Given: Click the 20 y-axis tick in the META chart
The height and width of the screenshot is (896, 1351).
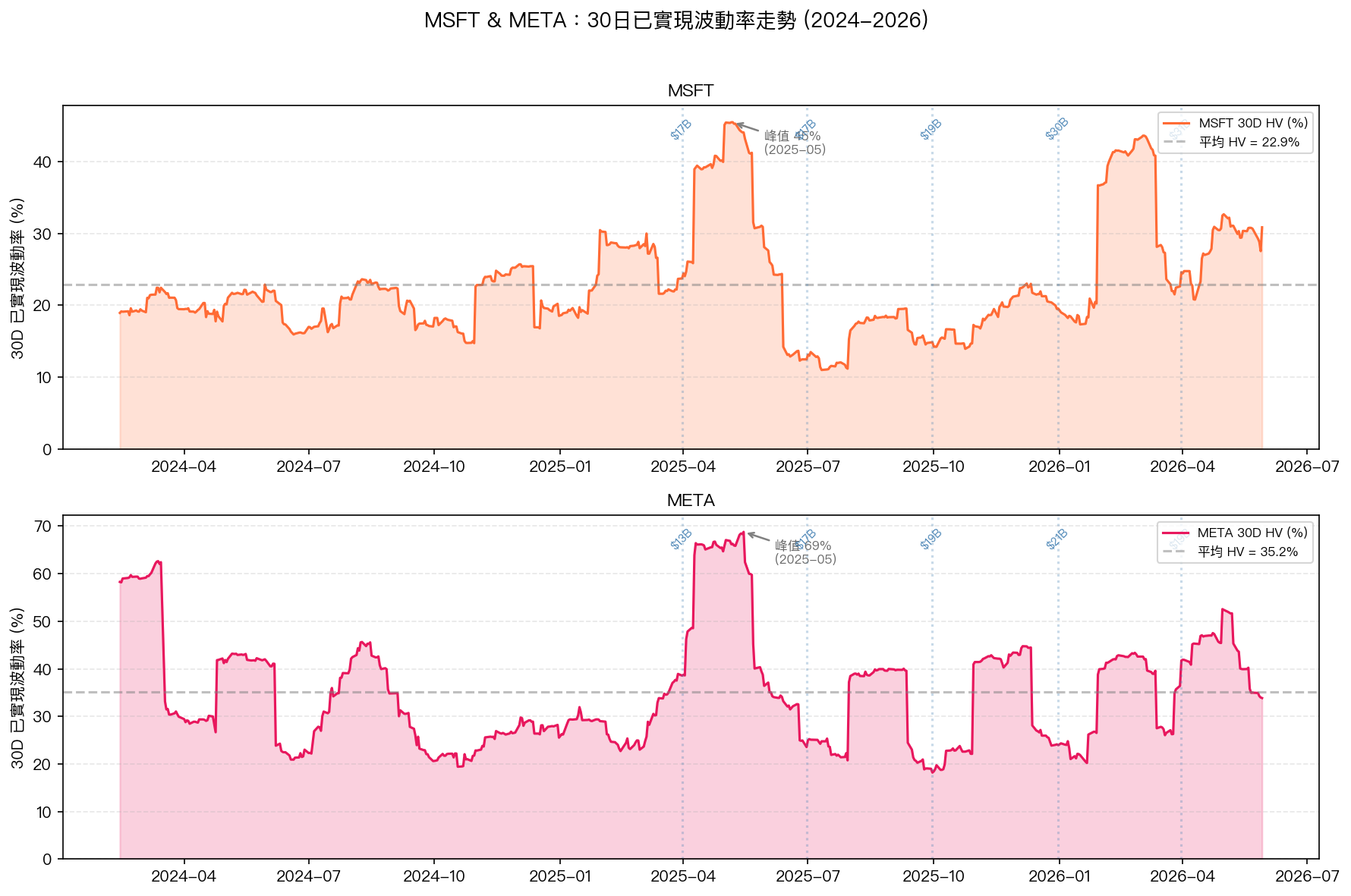Looking at the screenshot, I should point(43,765).
